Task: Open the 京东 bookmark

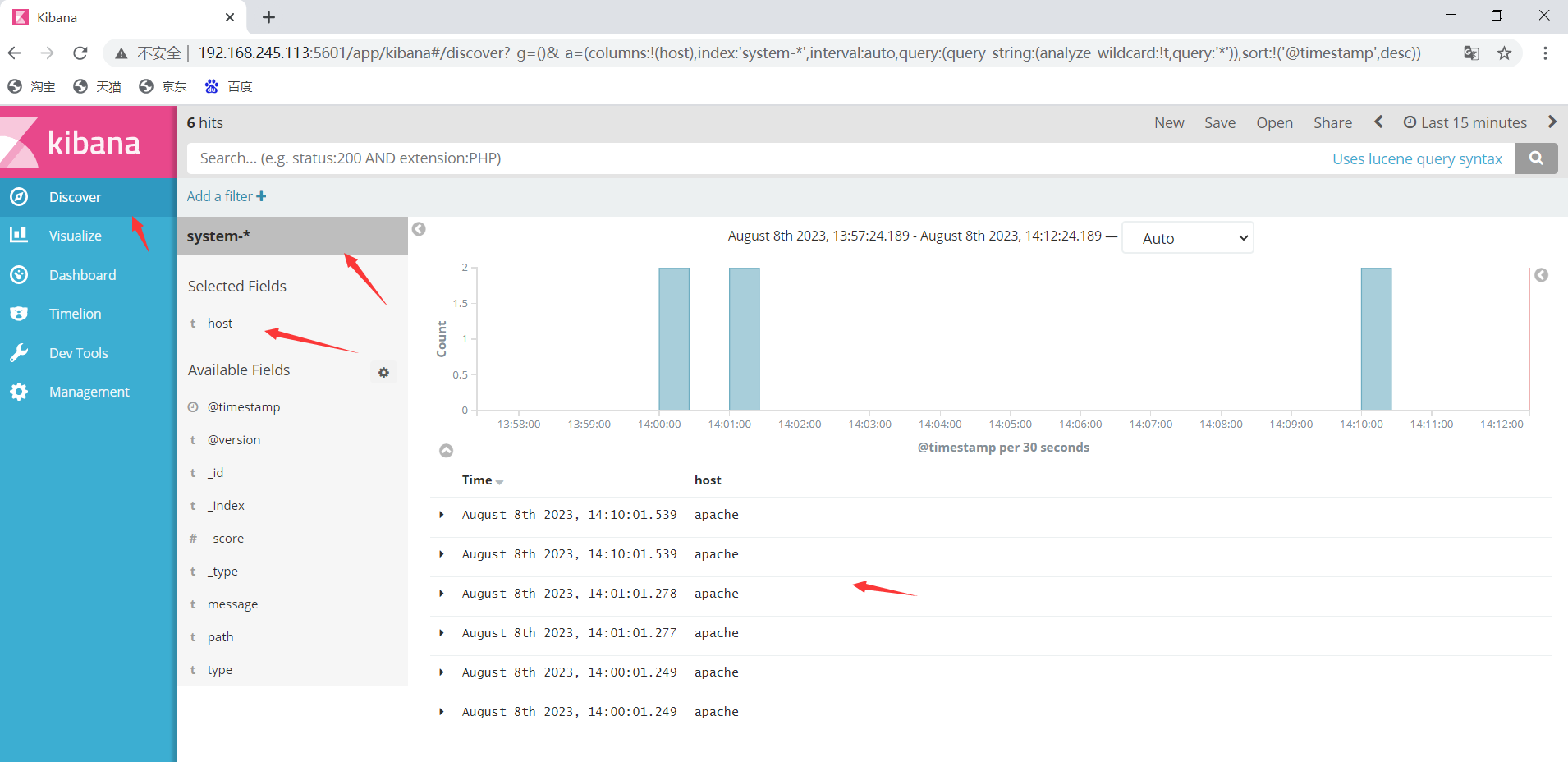Action: 163,86
